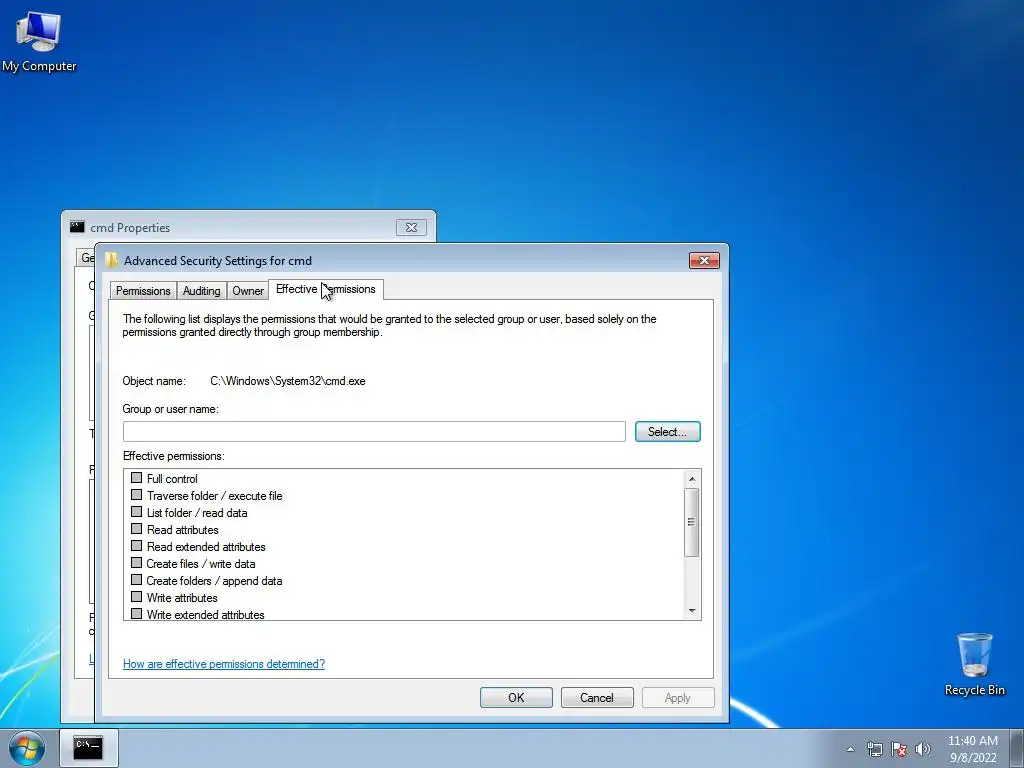Click the permissions list scrollbar thumb
Screen dimensions: 1024x768
click(x=692, y=522)
